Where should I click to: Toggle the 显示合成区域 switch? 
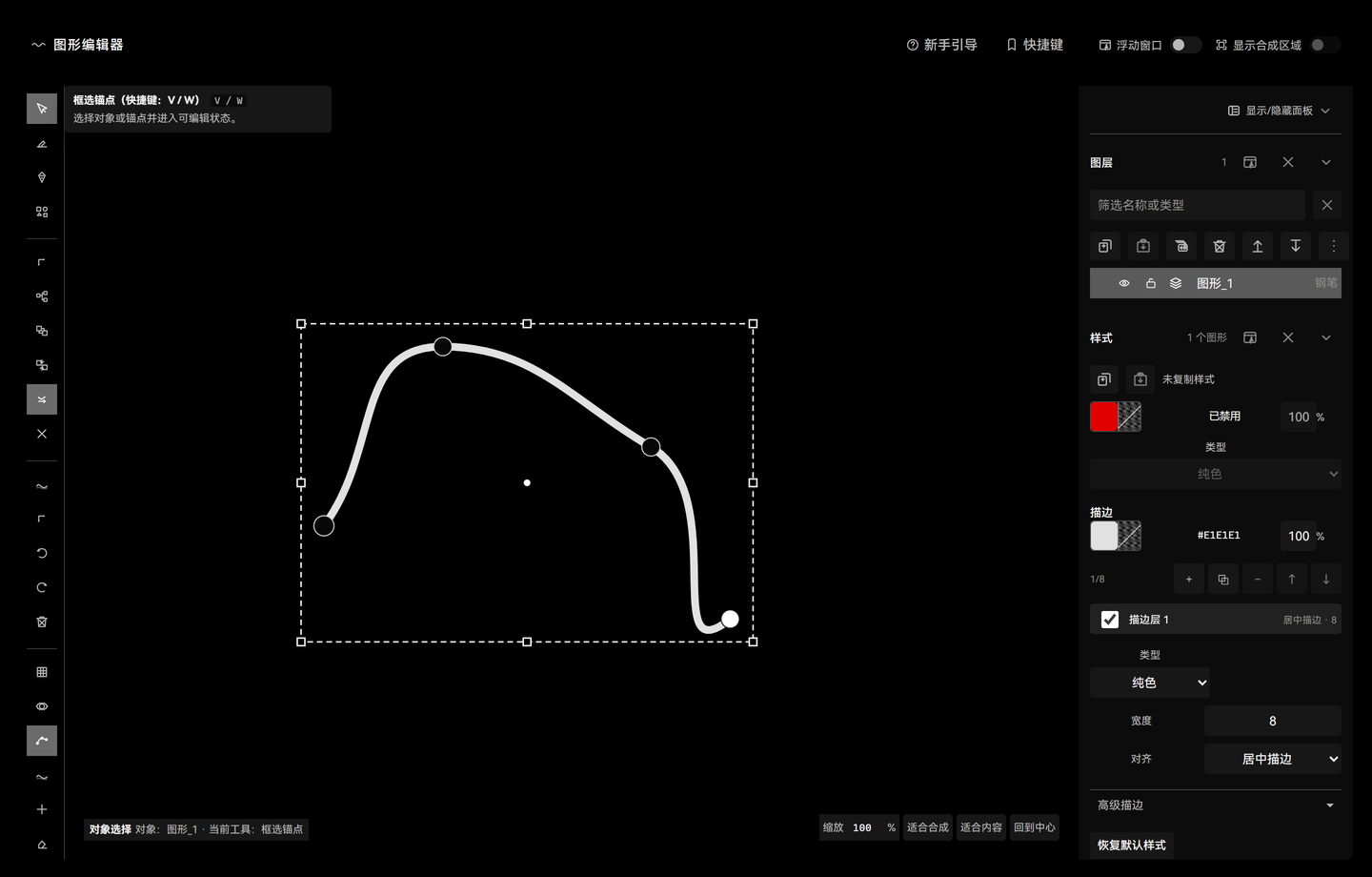tap(1324, 45)
